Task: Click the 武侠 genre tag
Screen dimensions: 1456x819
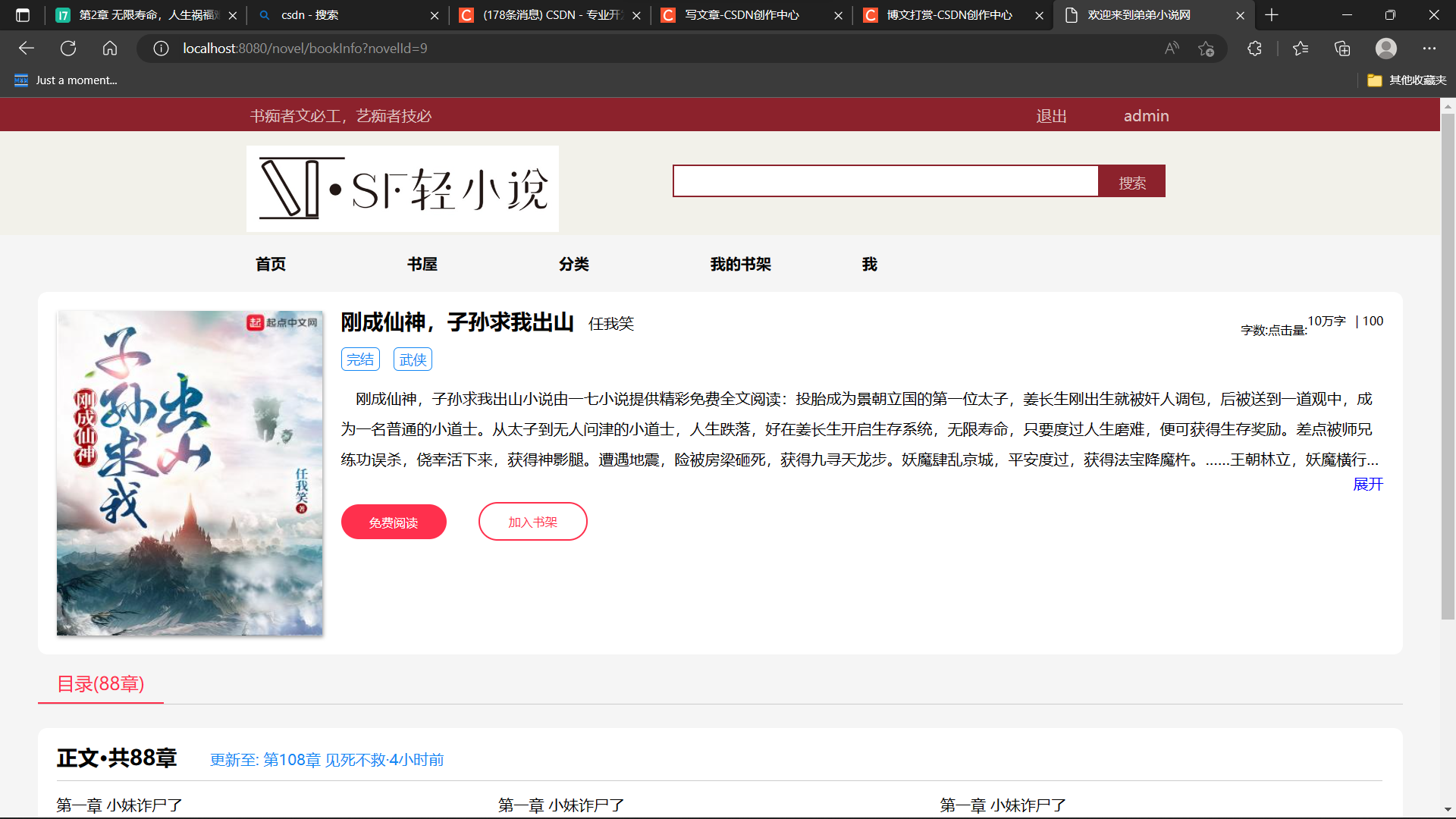Action: [x=413, y=359]
